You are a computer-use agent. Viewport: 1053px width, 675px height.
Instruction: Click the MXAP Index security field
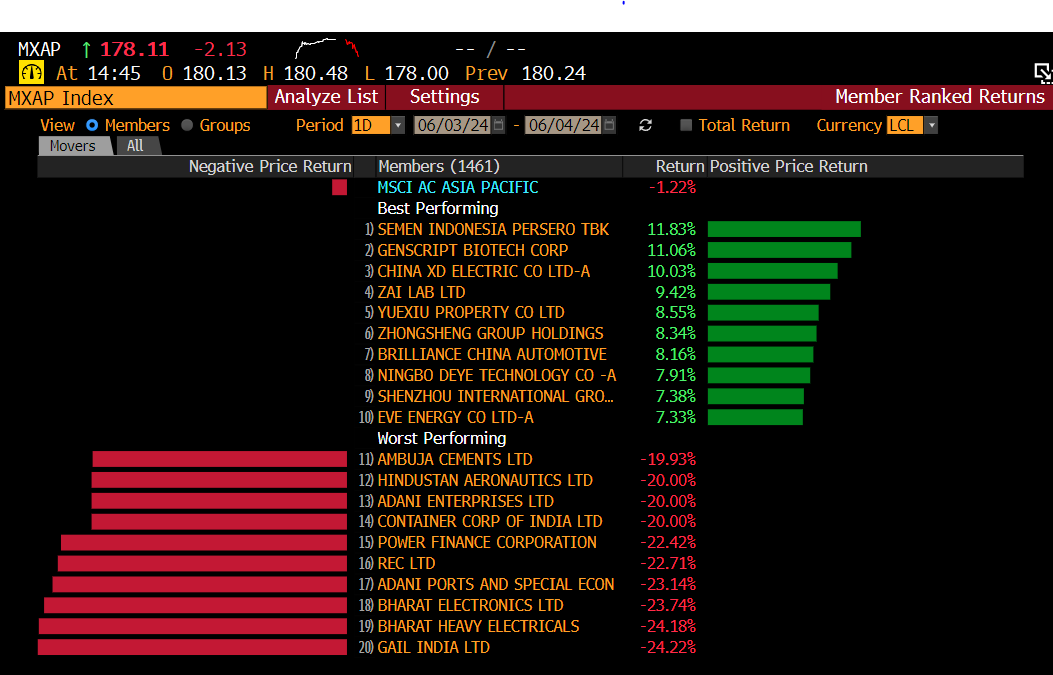[x=136, y=98]
